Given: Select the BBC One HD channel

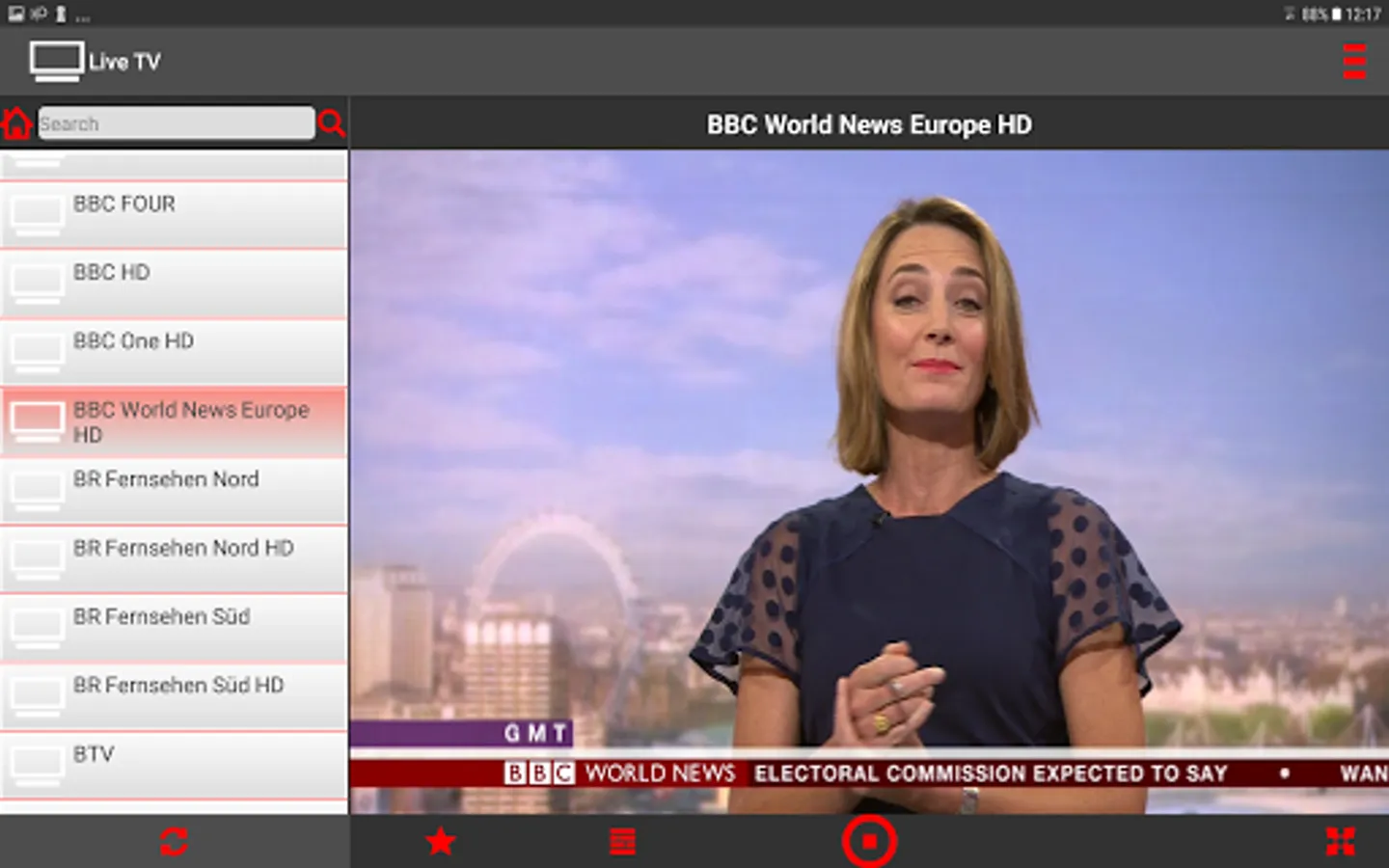Looking at the screenshot, I should [174, 352].
